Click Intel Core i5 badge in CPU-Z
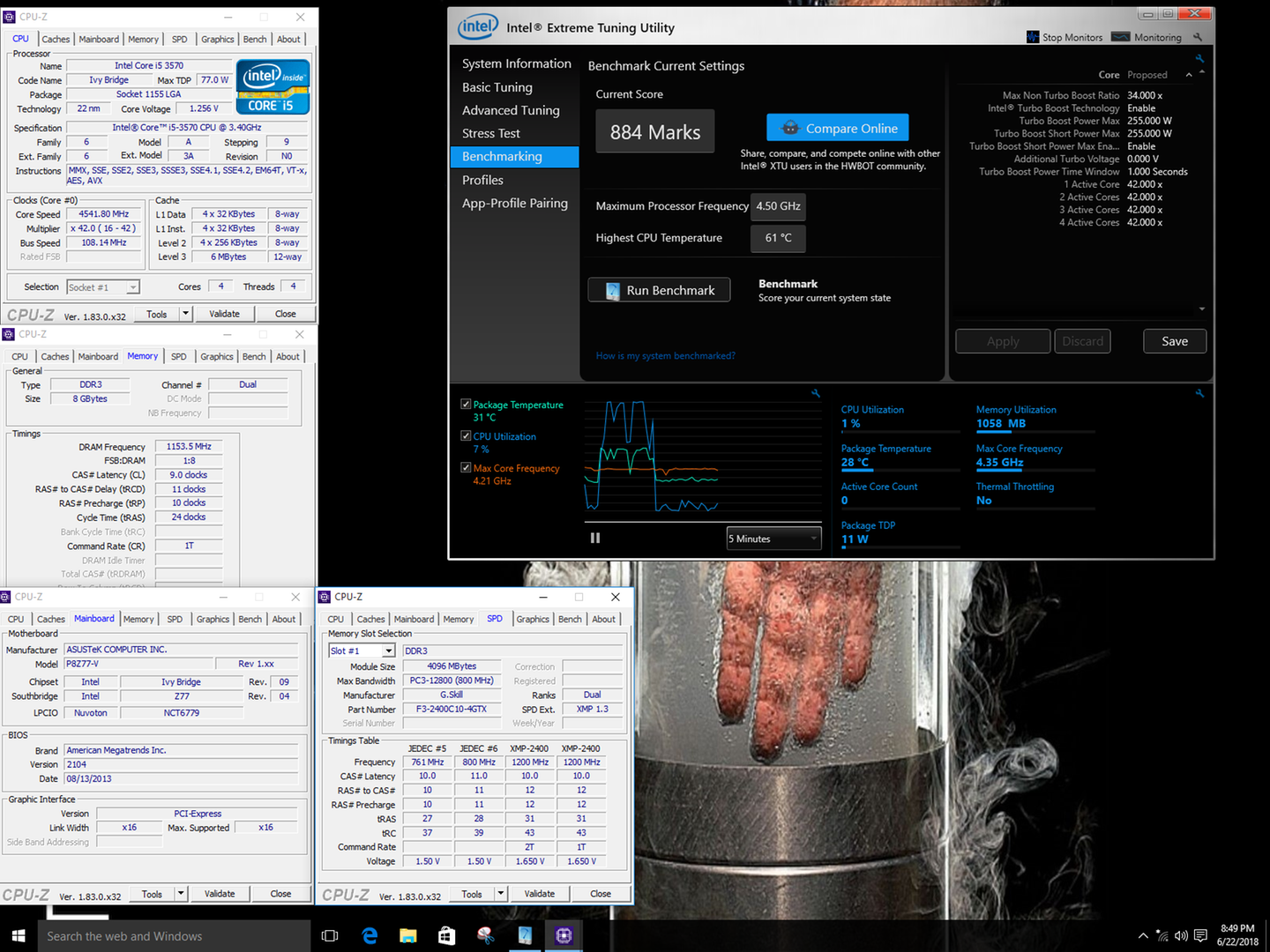This screenshot has width=1270, height=952. tap(273, 86)
